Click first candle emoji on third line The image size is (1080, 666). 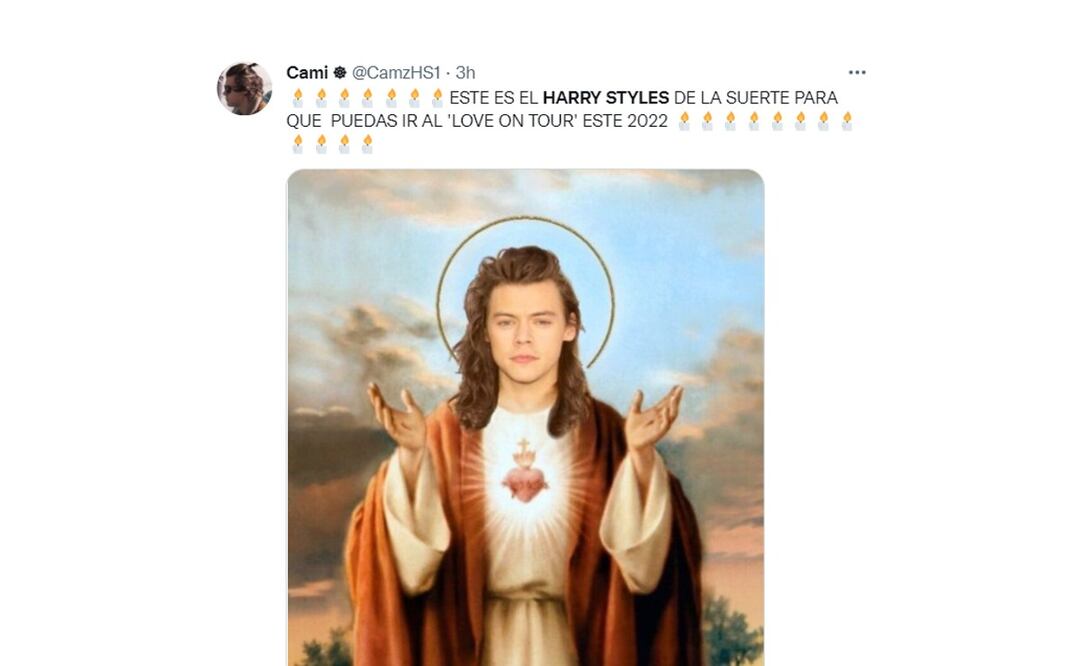point(298,144)
